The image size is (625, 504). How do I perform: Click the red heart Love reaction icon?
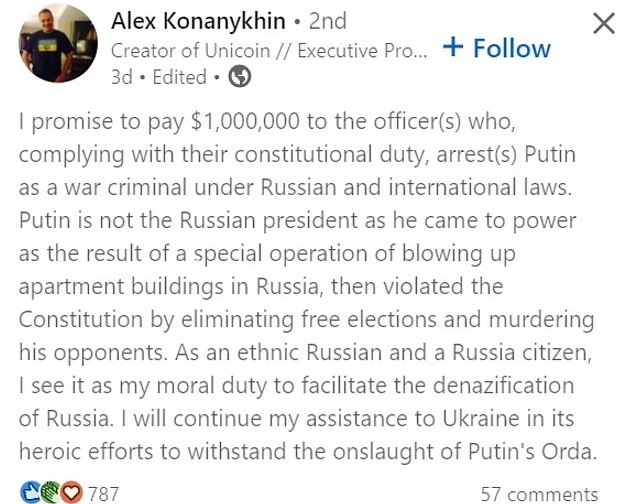(70, 492)
